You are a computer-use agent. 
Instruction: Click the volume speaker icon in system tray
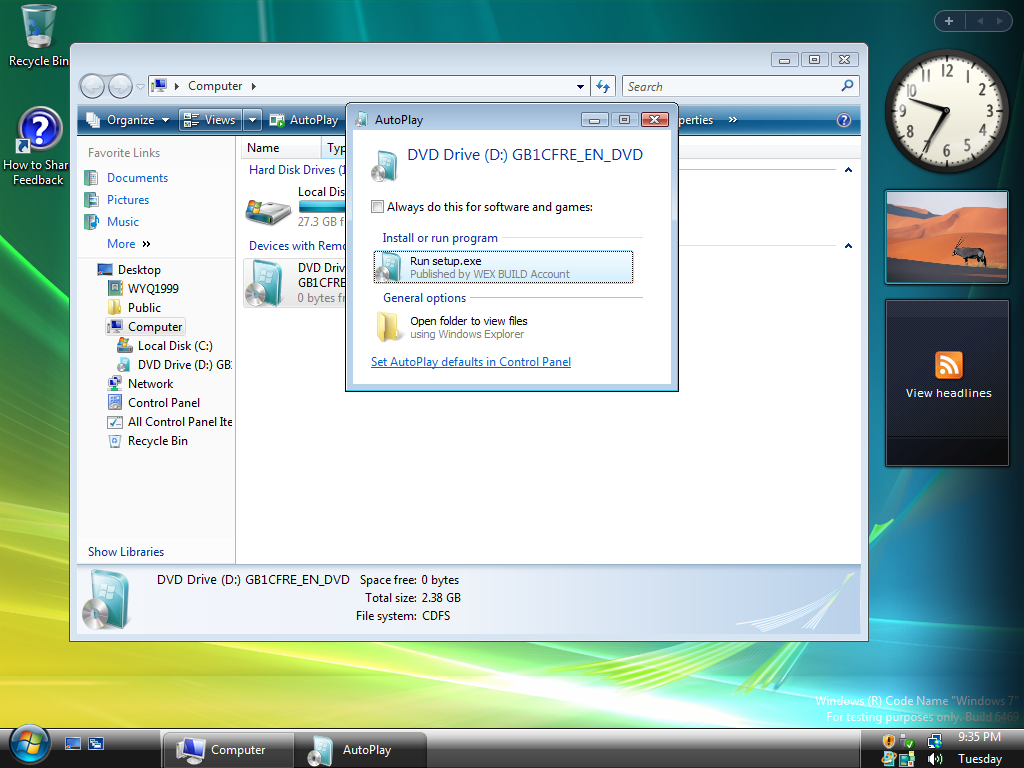(x=935, y=759)
